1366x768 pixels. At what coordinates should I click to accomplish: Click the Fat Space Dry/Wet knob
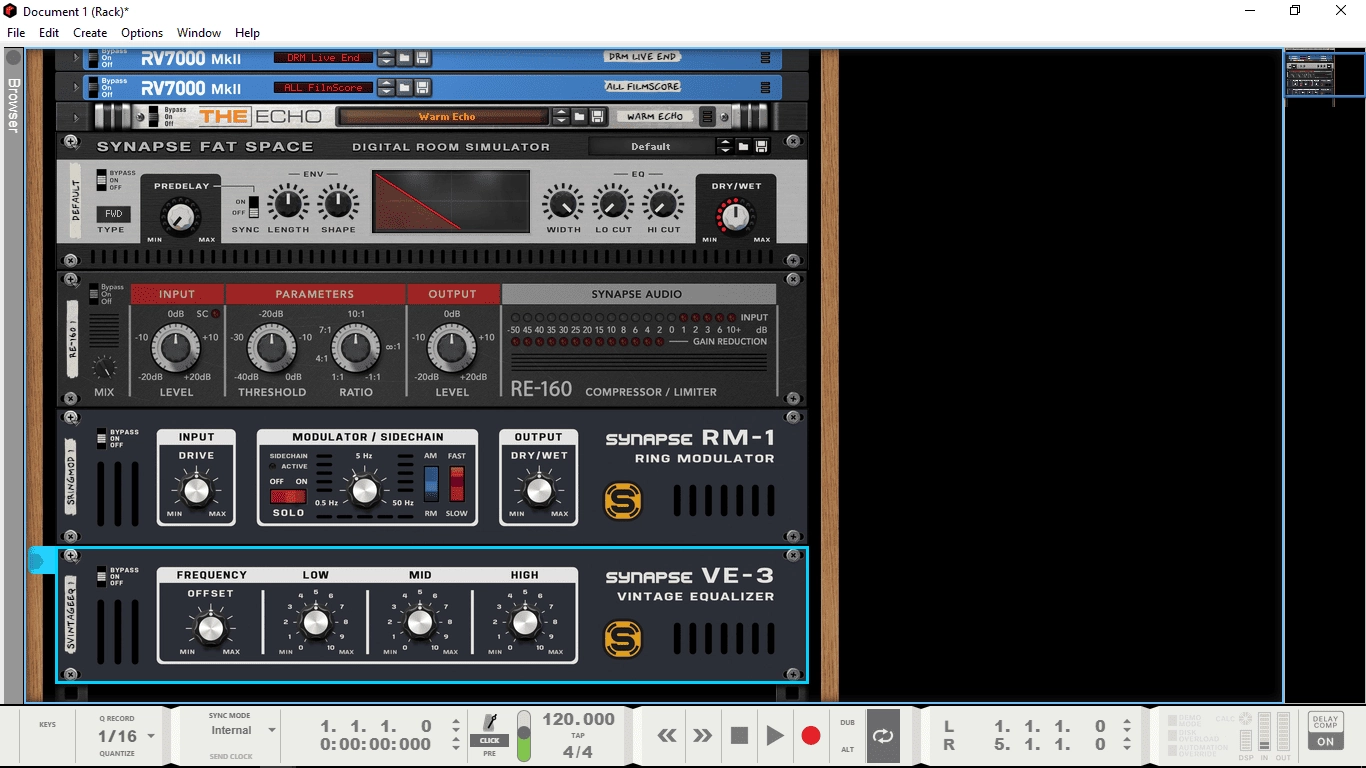coord(735,216)
